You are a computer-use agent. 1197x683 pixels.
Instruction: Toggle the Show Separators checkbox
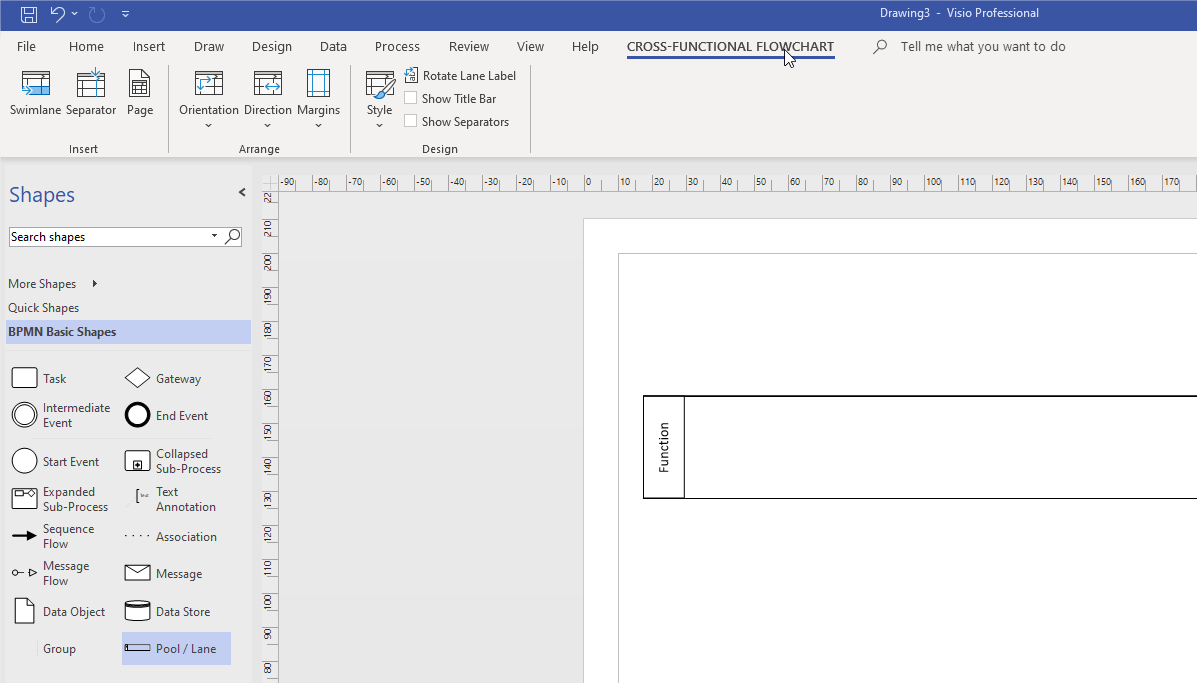click(x=411, y=122)
